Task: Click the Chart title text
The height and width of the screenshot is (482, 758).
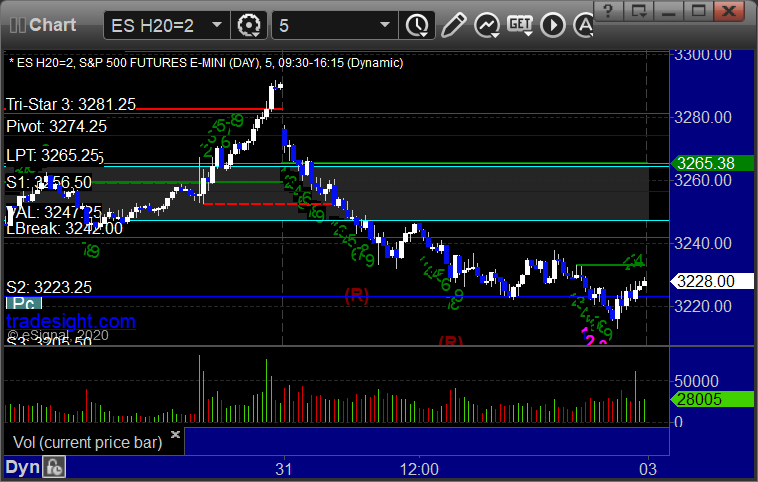Action: click(x=52, y=25)
